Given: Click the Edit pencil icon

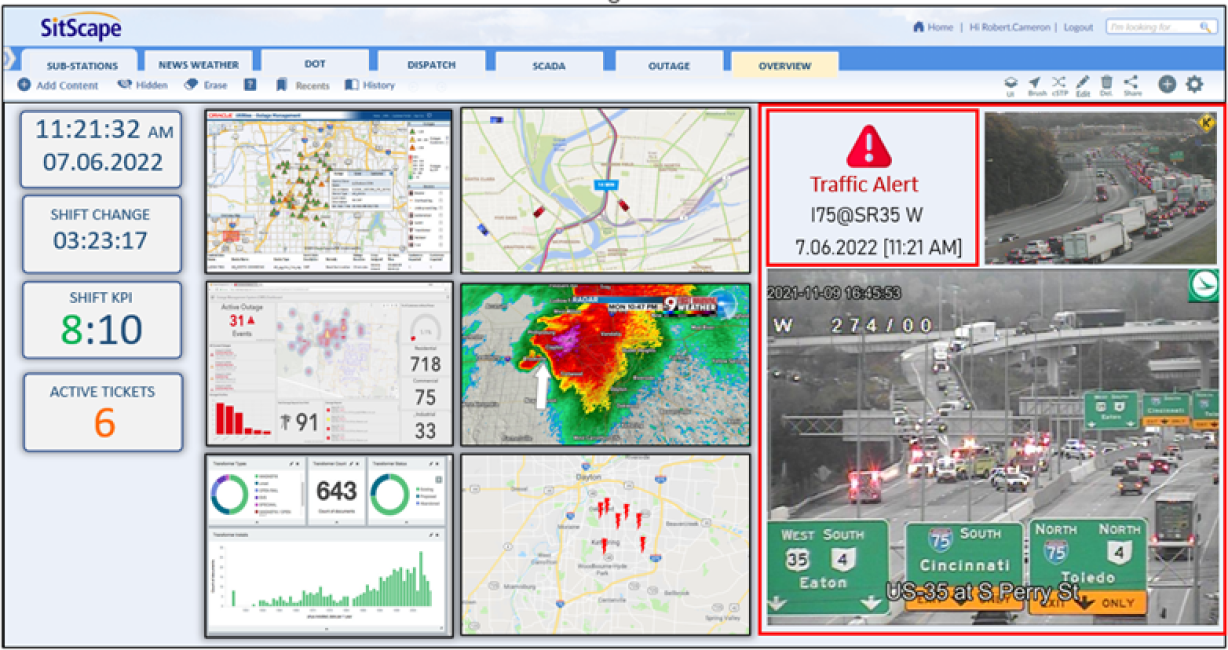Looking at the screenshot, I should pyautogui.click(x=1083, y=84).
